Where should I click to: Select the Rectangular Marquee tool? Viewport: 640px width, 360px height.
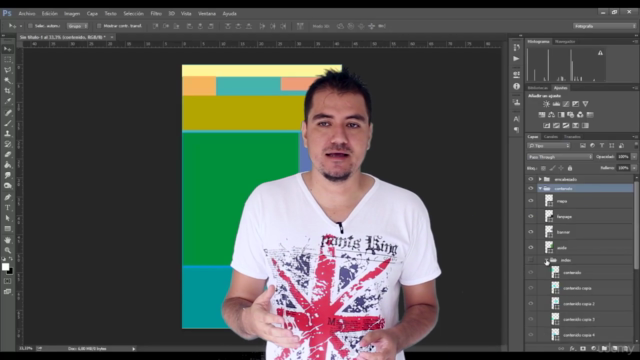(7, 60)
